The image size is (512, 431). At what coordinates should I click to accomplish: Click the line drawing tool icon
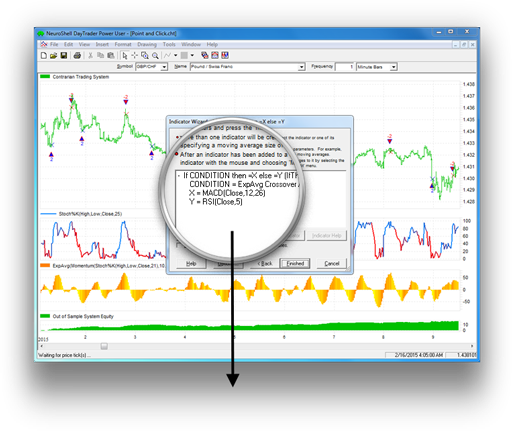click(x=167, y=55)
